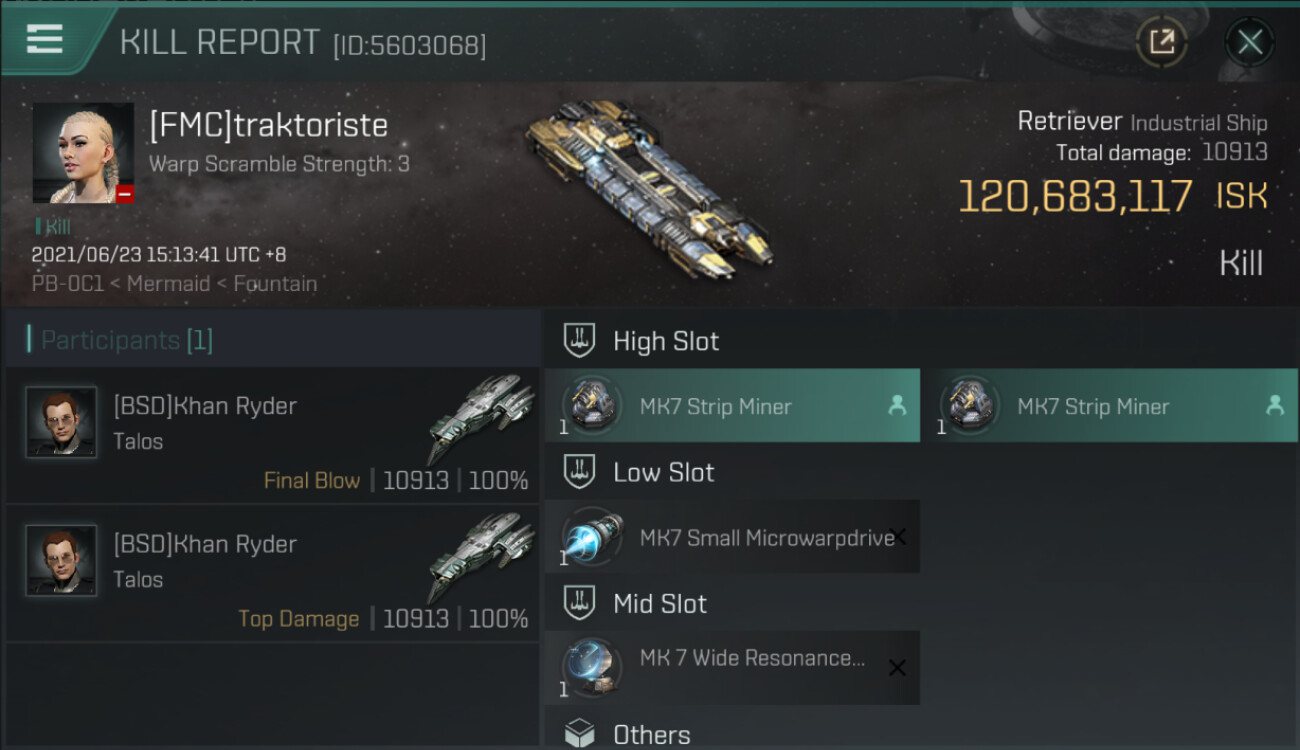The height and width of the screenshot is (750, 1300).
Task: View traktoriste's character portrait
Action: click(83, 153)
